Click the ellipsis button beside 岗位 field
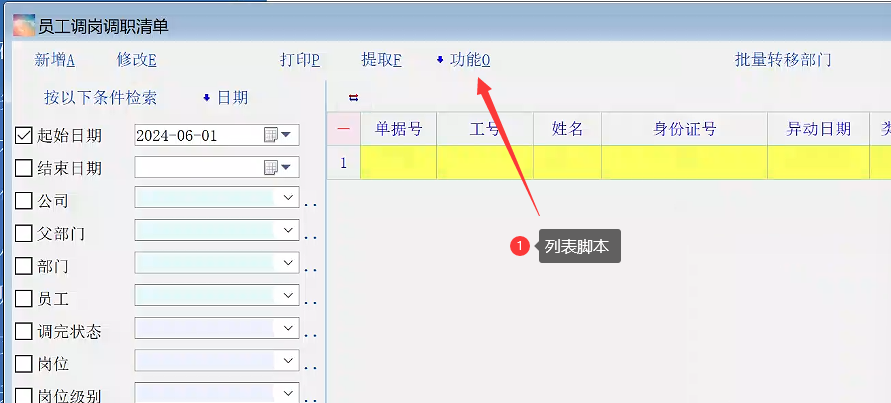Viewport: 891px width, 403px height. (x=310, y=367)
